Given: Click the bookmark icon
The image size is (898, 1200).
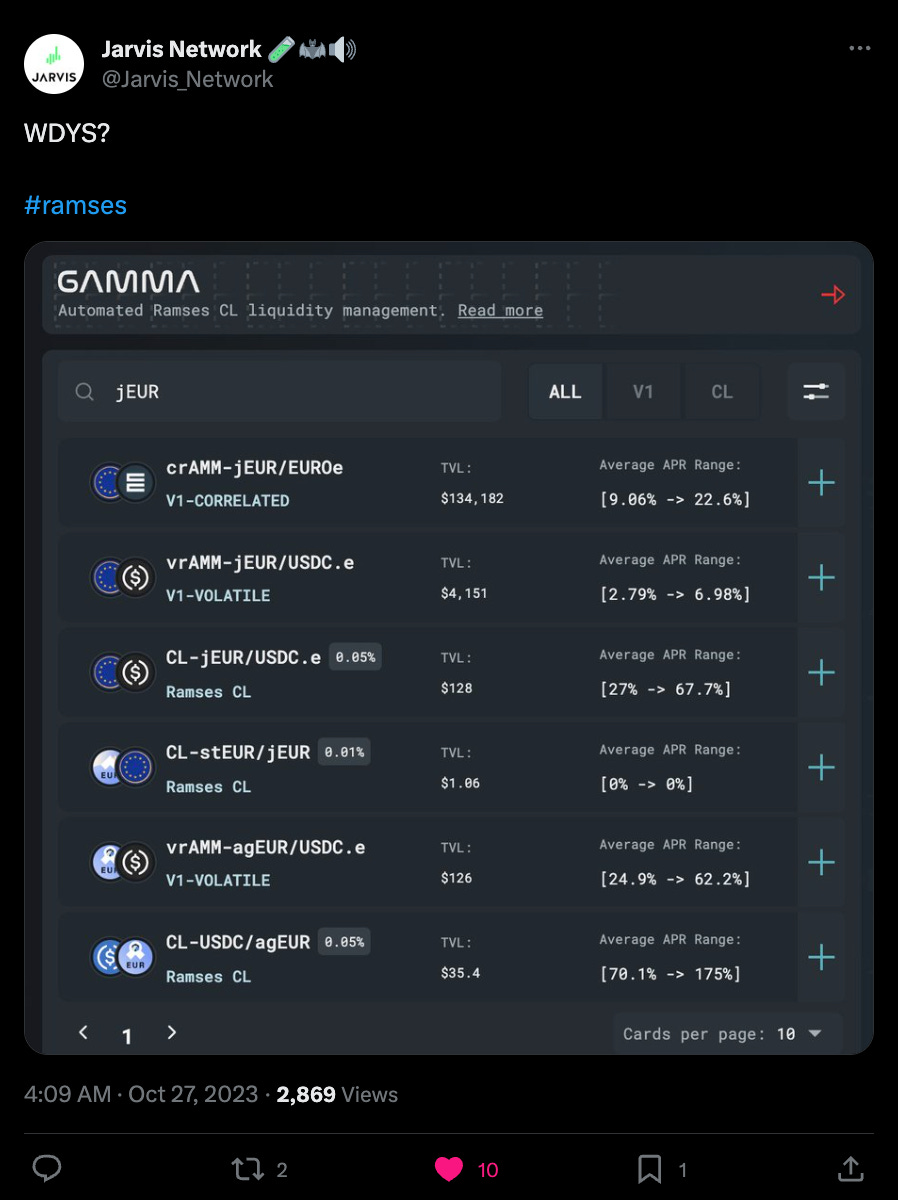Looking at the screenshot, I should 649,1169.
